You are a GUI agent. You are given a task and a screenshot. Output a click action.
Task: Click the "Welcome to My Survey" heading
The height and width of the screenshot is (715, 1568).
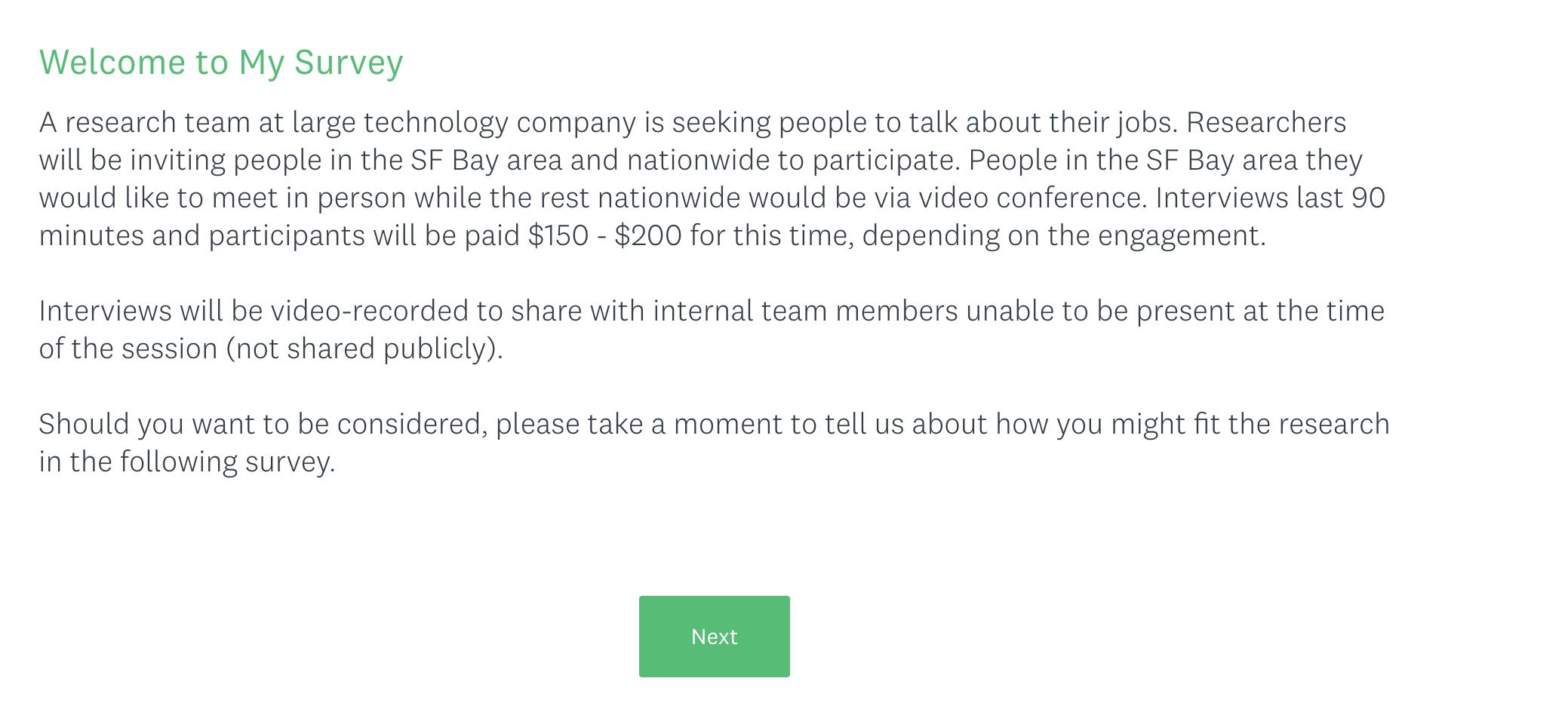(x=221, y=63)
